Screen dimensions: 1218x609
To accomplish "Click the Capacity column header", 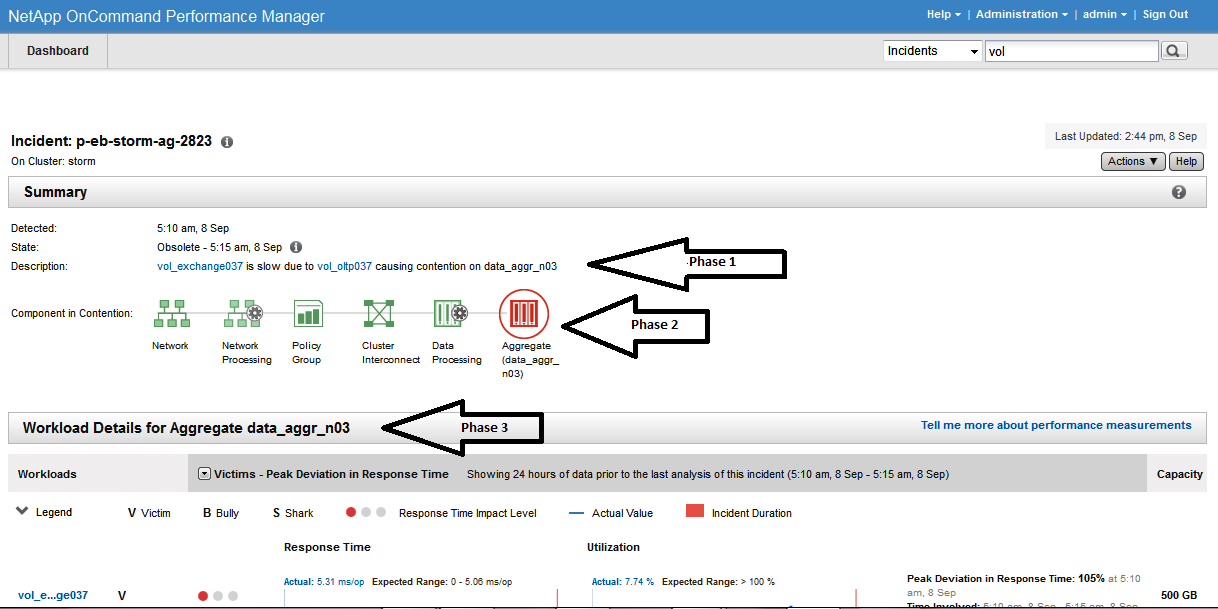I will click(1180, 474).
